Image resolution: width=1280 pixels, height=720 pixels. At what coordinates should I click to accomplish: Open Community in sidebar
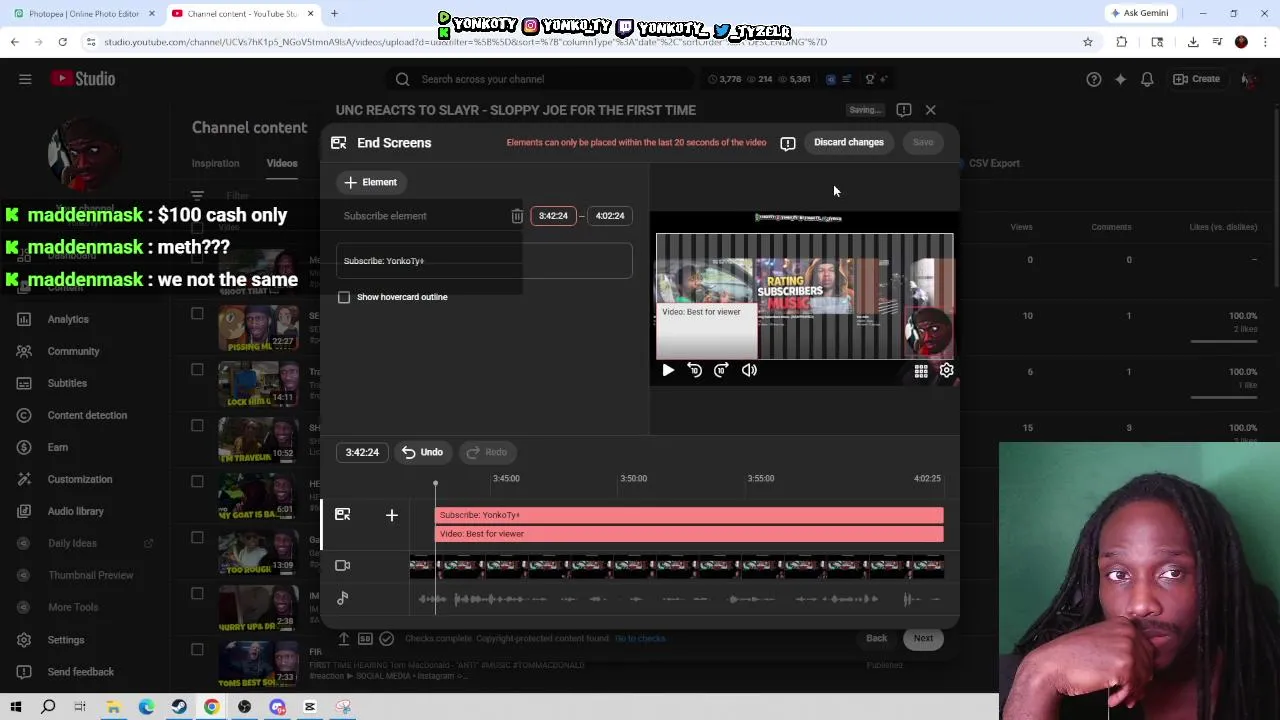point(73,351)
